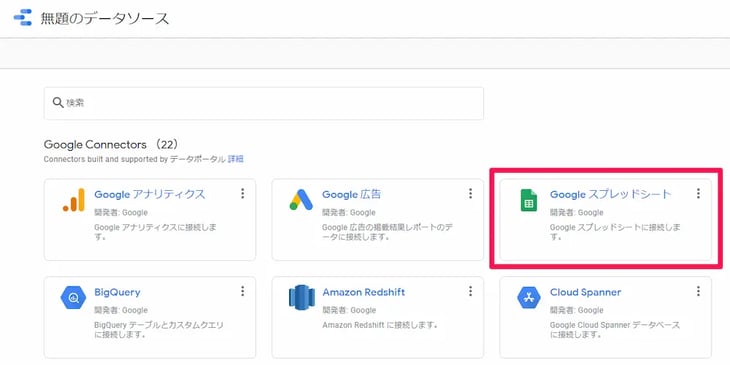Click the Google 広告の掲載結果レポート description
This screenshot has height=365, width=730.
tap(387, 232)
